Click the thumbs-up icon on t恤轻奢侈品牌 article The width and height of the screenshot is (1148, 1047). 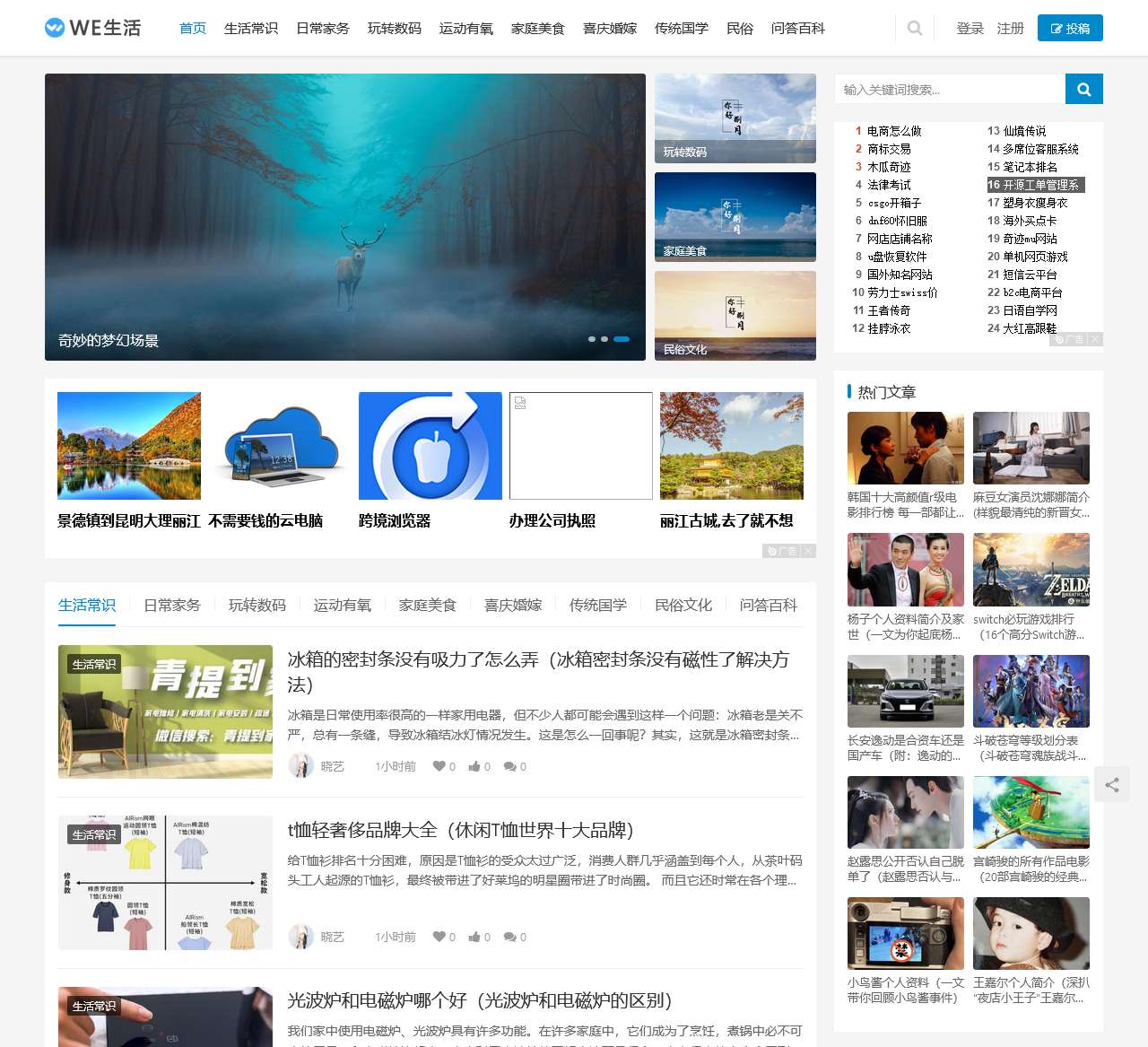pyautogui.click(x=474, y=937)
